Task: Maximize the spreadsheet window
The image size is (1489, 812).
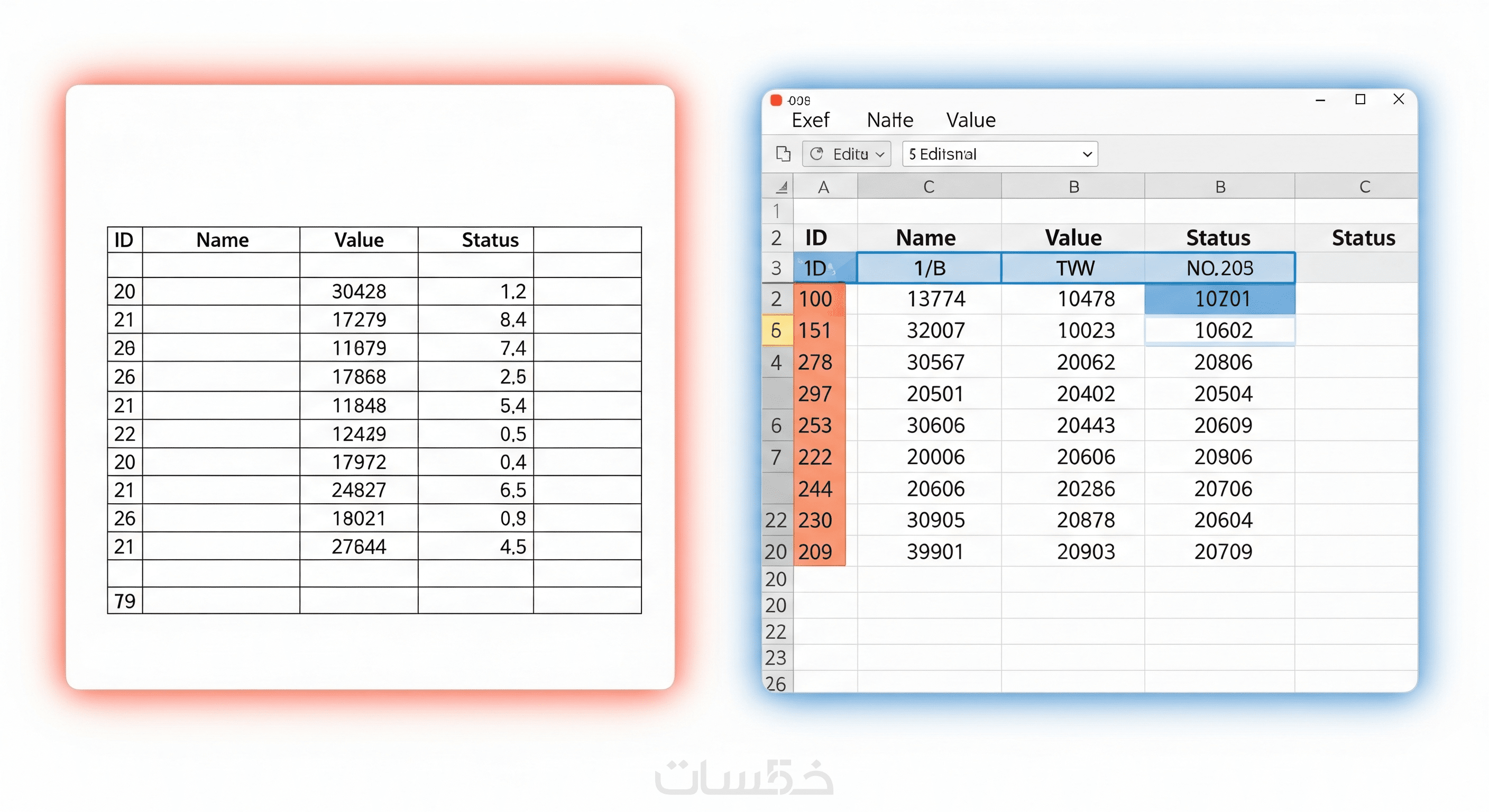Action: [x=1360, y=99]
